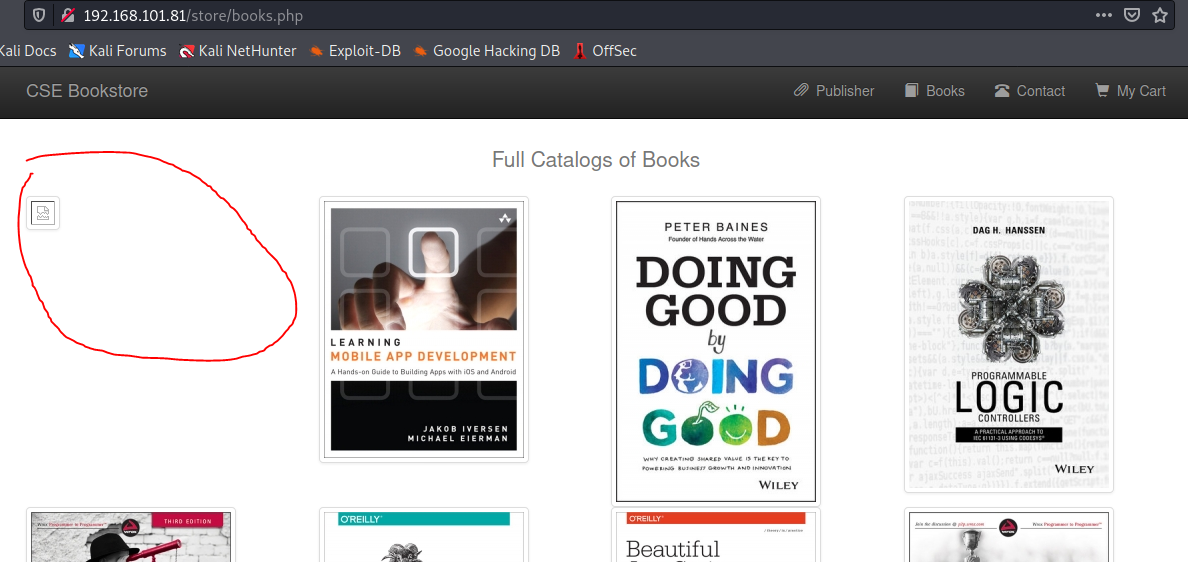Screen dimensions: 1188x562
Task: Open Programmable Logic Controllers book cover
Action: [1009, 344]
